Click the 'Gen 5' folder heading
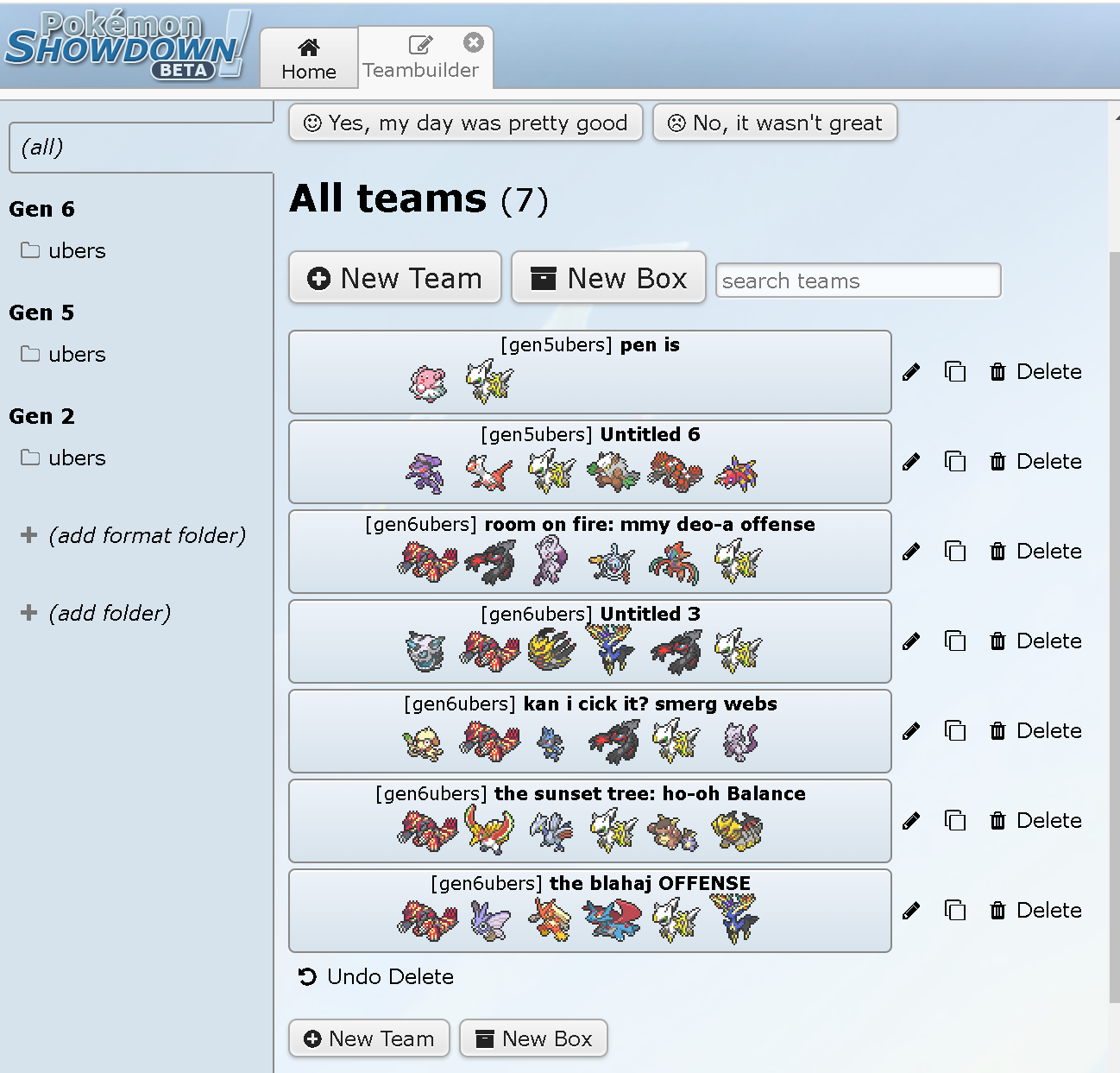1120x1073 pixels. tap(41, 312)
